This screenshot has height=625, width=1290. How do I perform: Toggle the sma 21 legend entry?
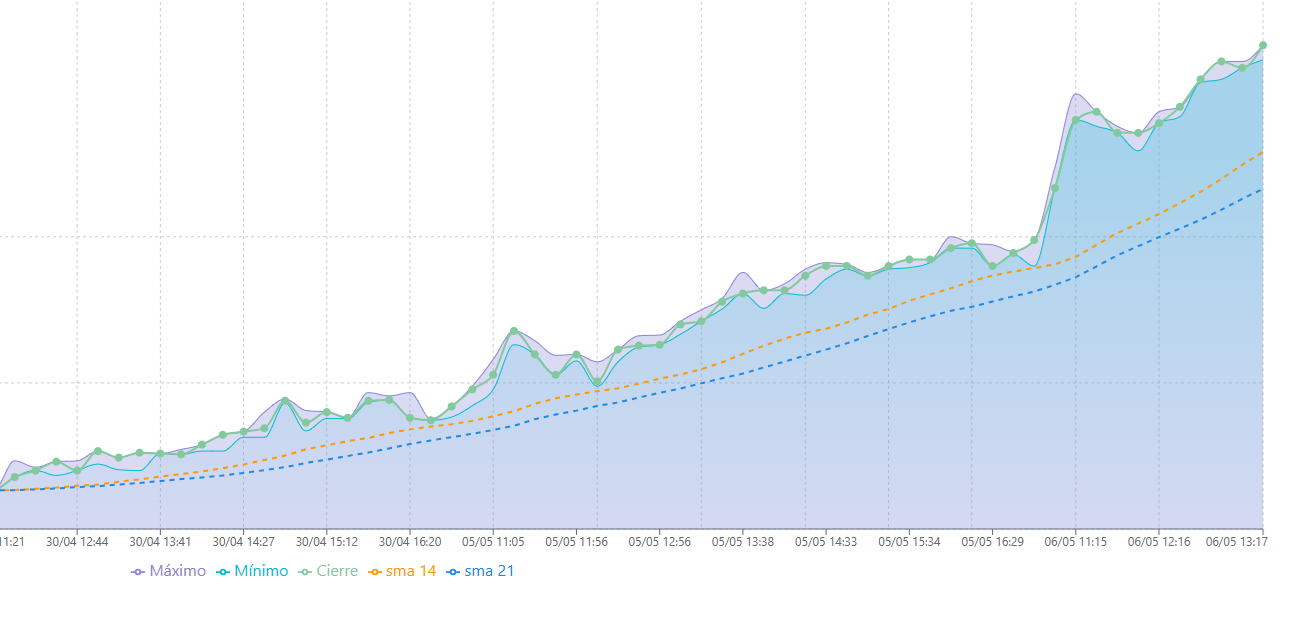click(480, 571)
